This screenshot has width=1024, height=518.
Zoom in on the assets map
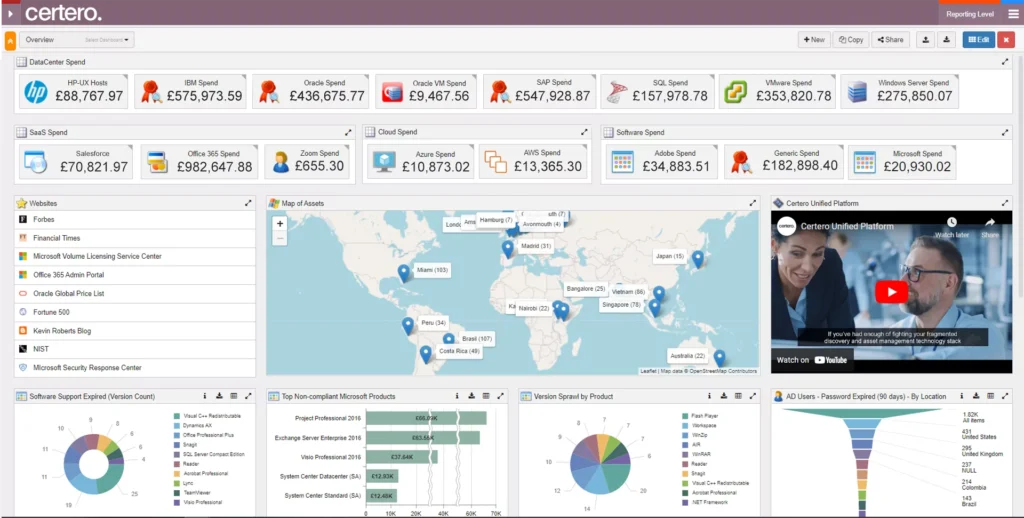[x=280, y=223]
